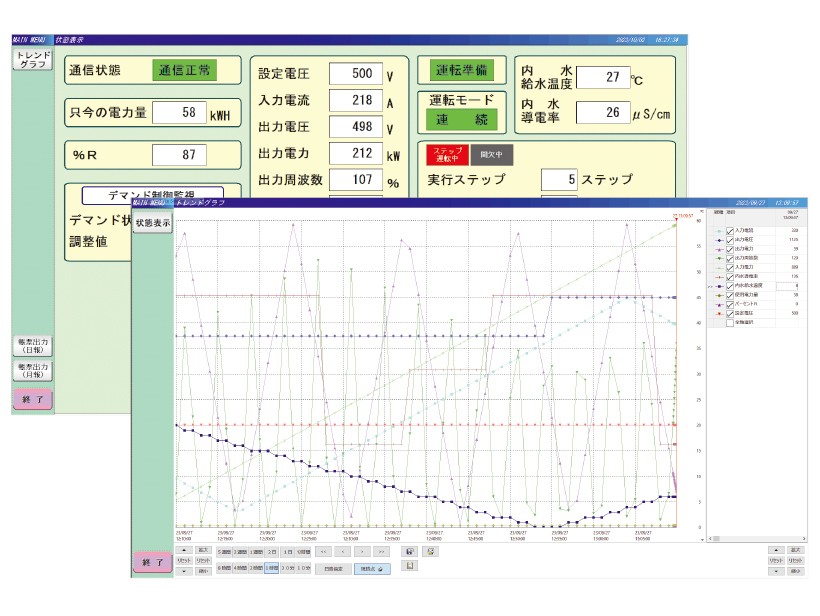Screen dimensions: 820x616
Task: Toggle the 出力電圧 series checkbox
Action: tap(730, 240)
